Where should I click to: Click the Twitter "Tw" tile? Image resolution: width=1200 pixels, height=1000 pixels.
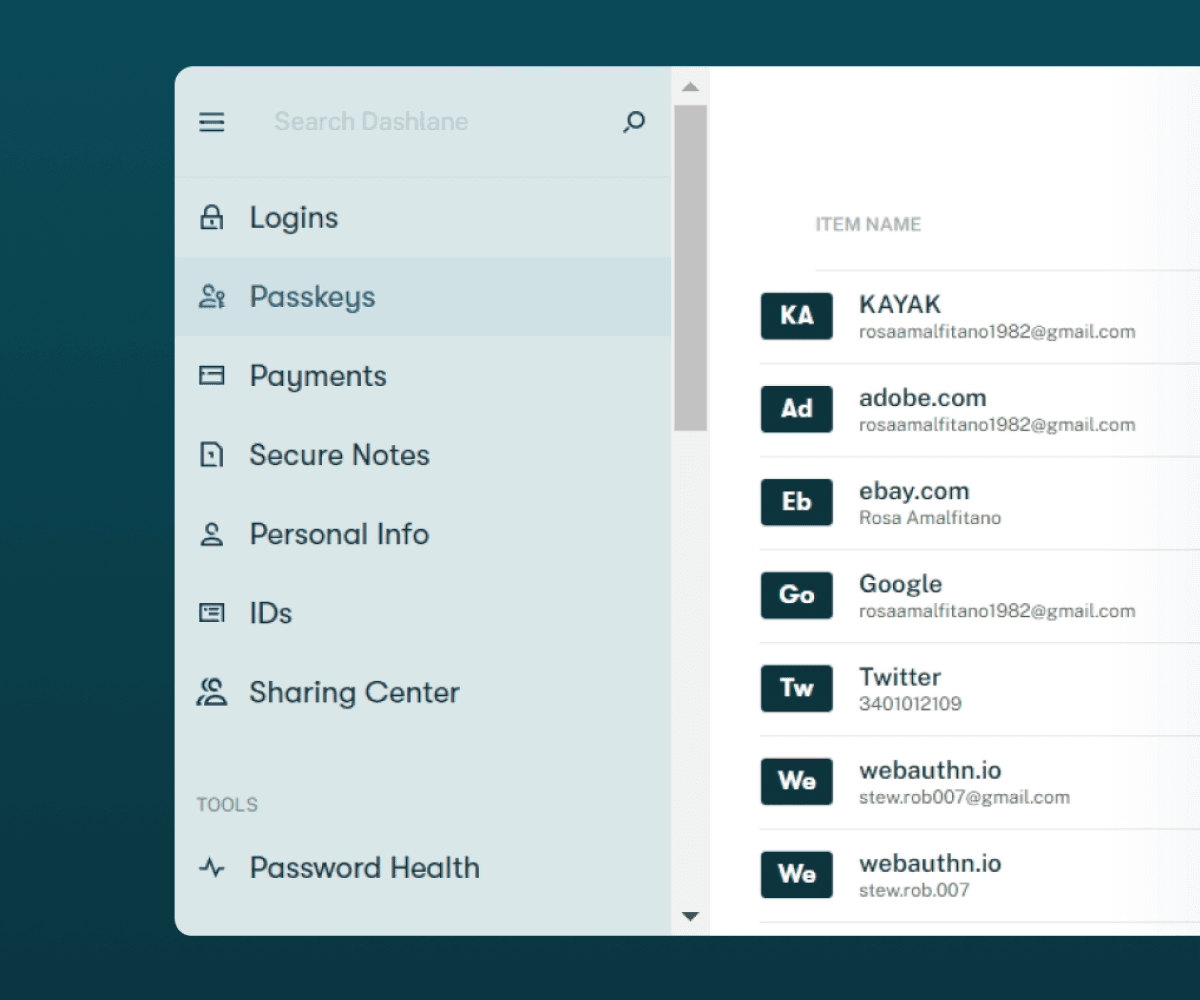tap(796, 688)
